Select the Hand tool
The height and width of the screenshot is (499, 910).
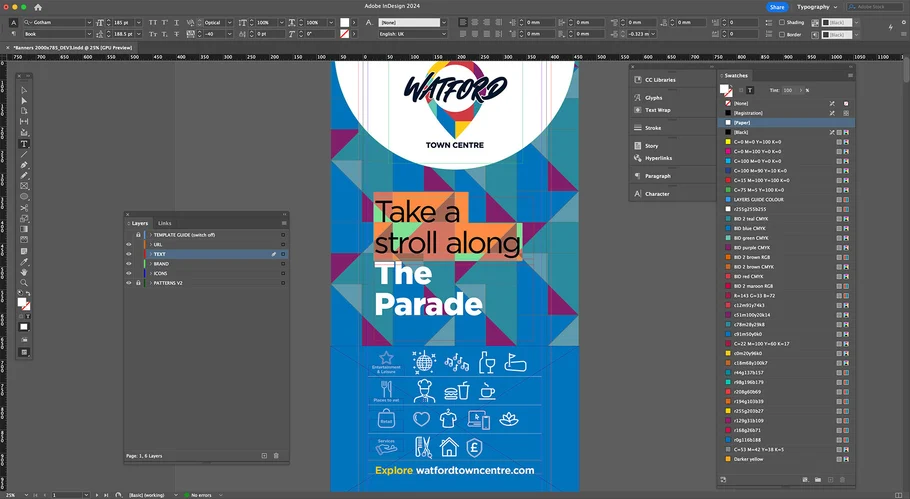(x=24, y=272)
